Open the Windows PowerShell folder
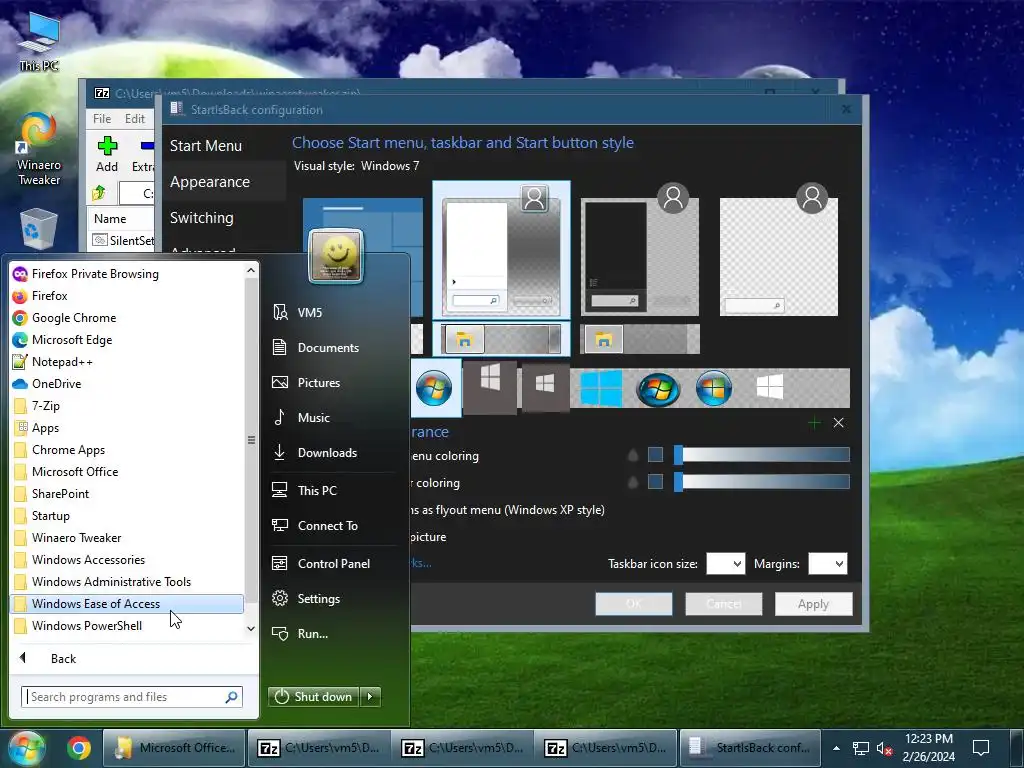Viewport: 1024px width, 768px height. pos(127,626)
